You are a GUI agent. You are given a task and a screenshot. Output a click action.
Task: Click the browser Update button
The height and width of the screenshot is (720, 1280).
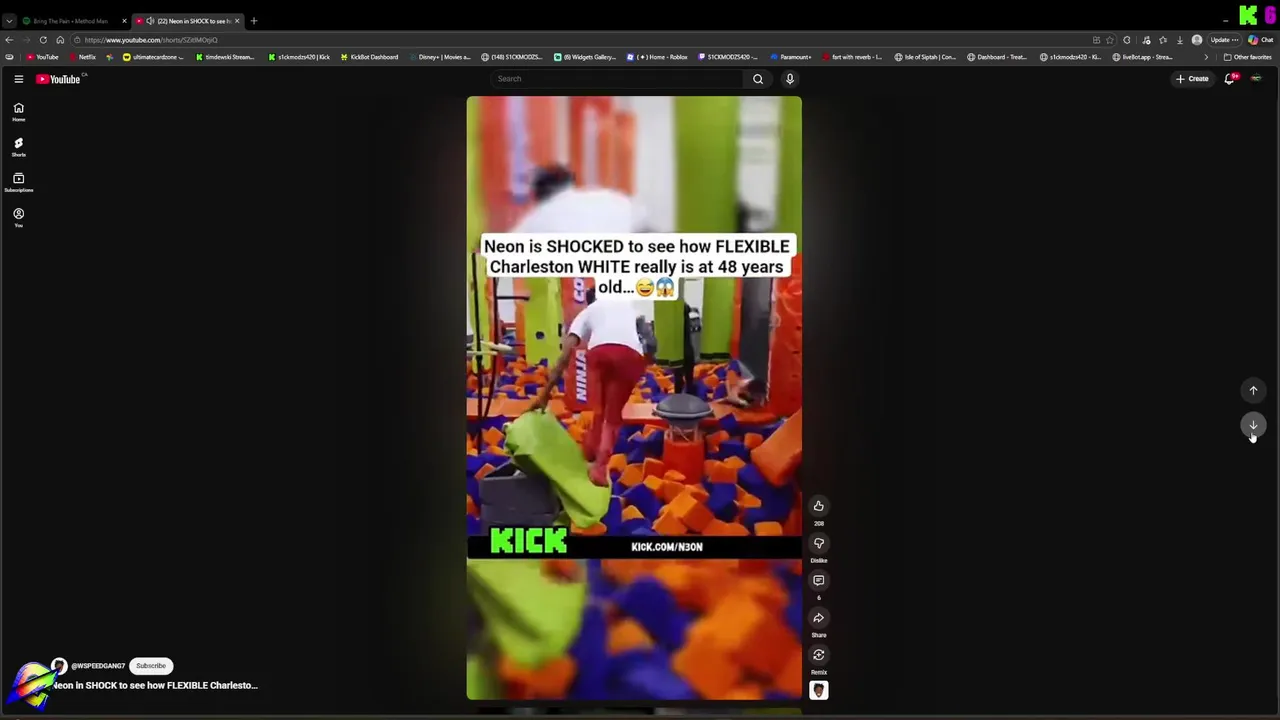tap(1224, 40)
